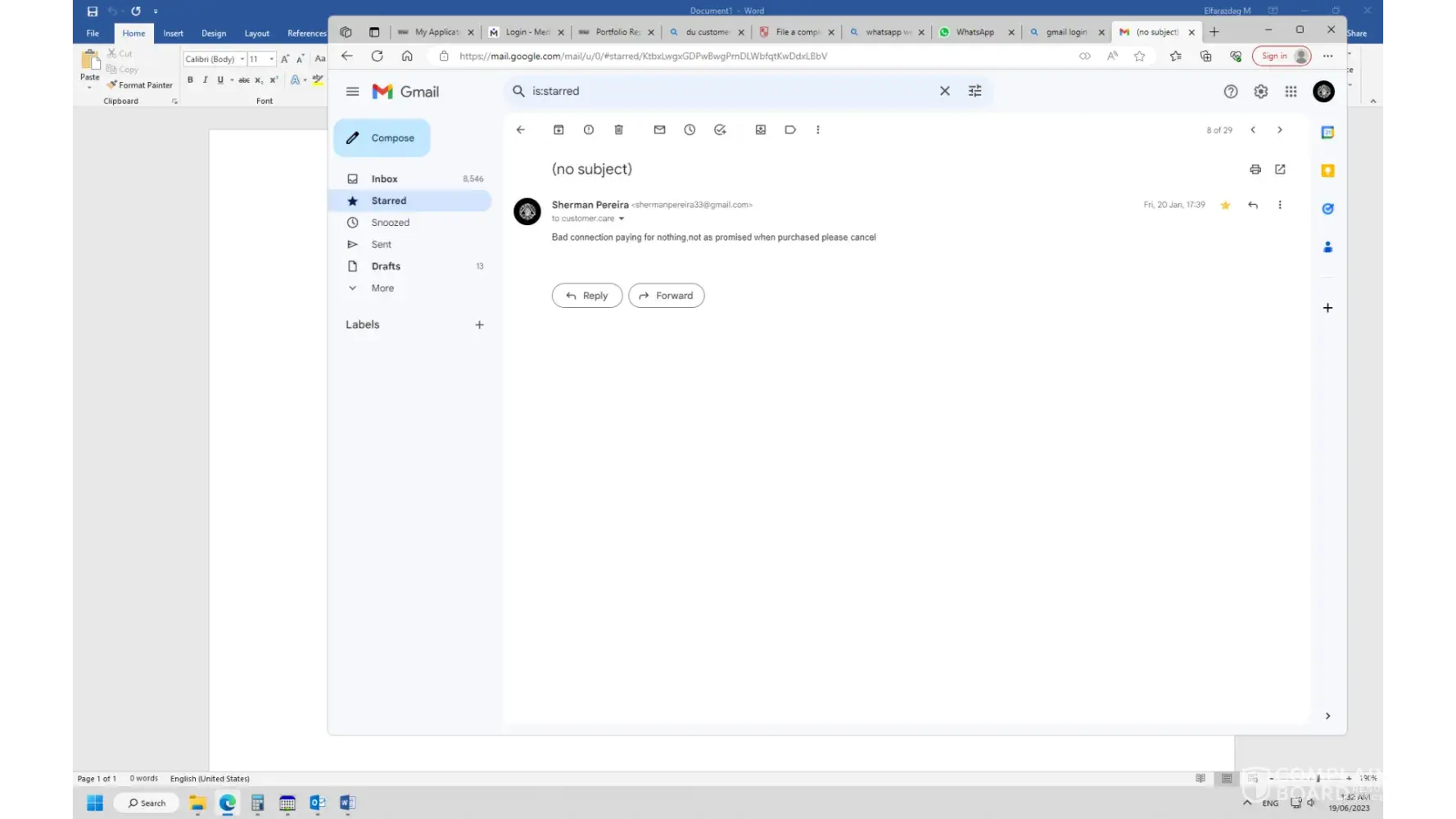1456x819 pixels.
Task: Print the email conversation
Action: [x=1255, y=170]
